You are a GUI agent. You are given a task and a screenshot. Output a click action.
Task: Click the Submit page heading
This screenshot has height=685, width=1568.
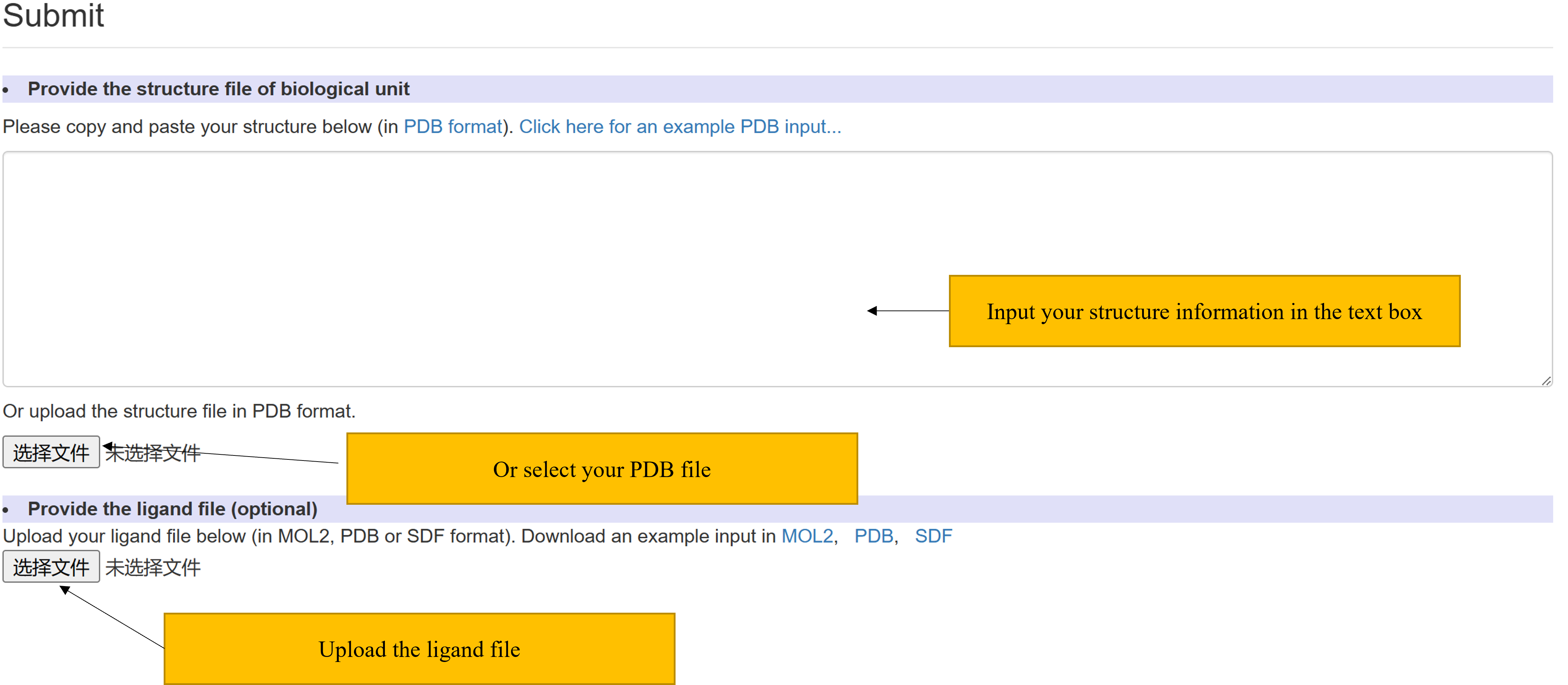(54, 15)
